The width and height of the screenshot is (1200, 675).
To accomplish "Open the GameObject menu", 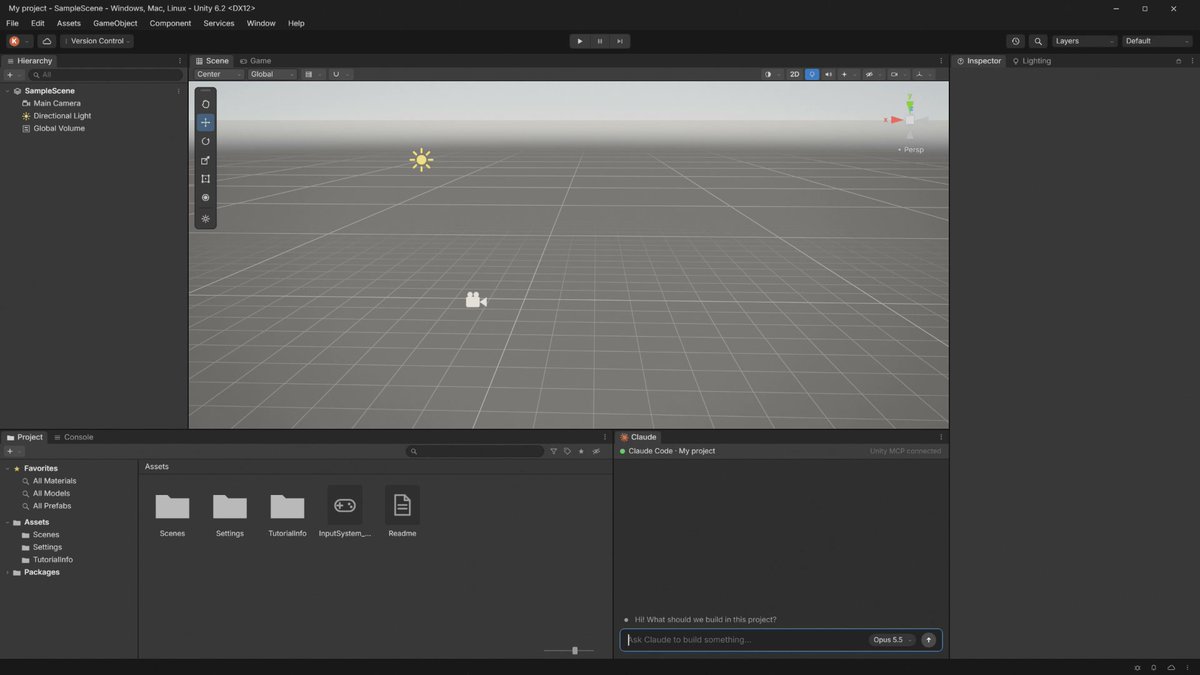I will (115, 23).
